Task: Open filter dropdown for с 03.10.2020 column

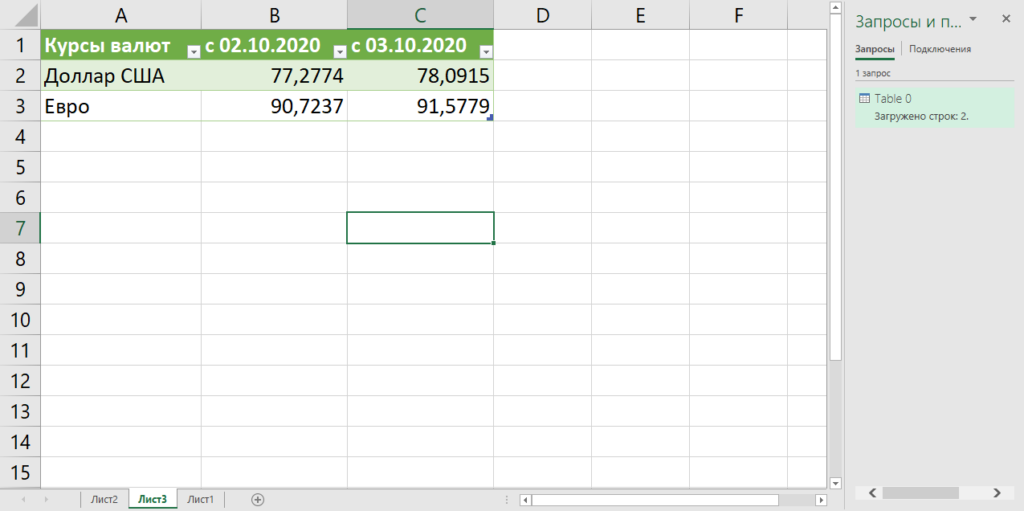Action: (x=486, y=52)
